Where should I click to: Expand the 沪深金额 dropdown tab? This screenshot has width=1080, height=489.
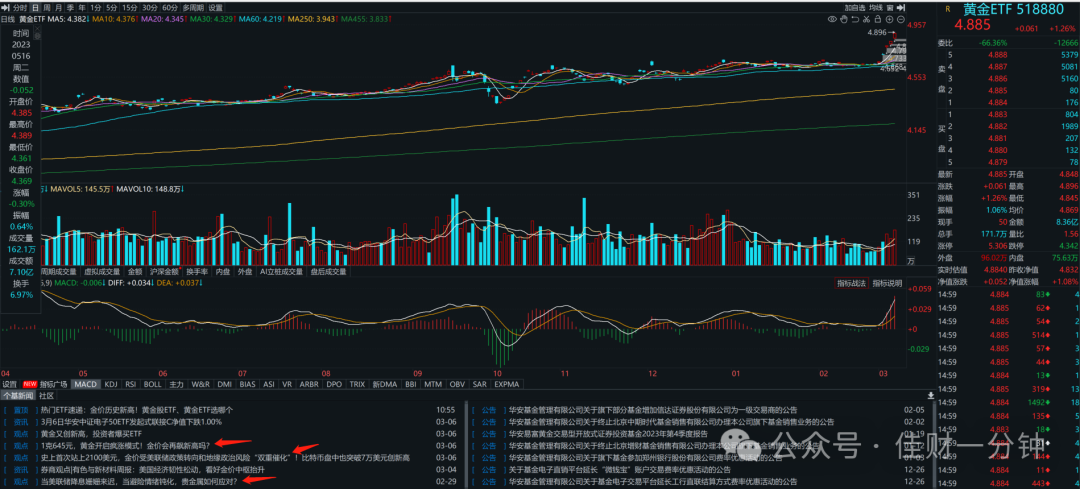[165, 272]
